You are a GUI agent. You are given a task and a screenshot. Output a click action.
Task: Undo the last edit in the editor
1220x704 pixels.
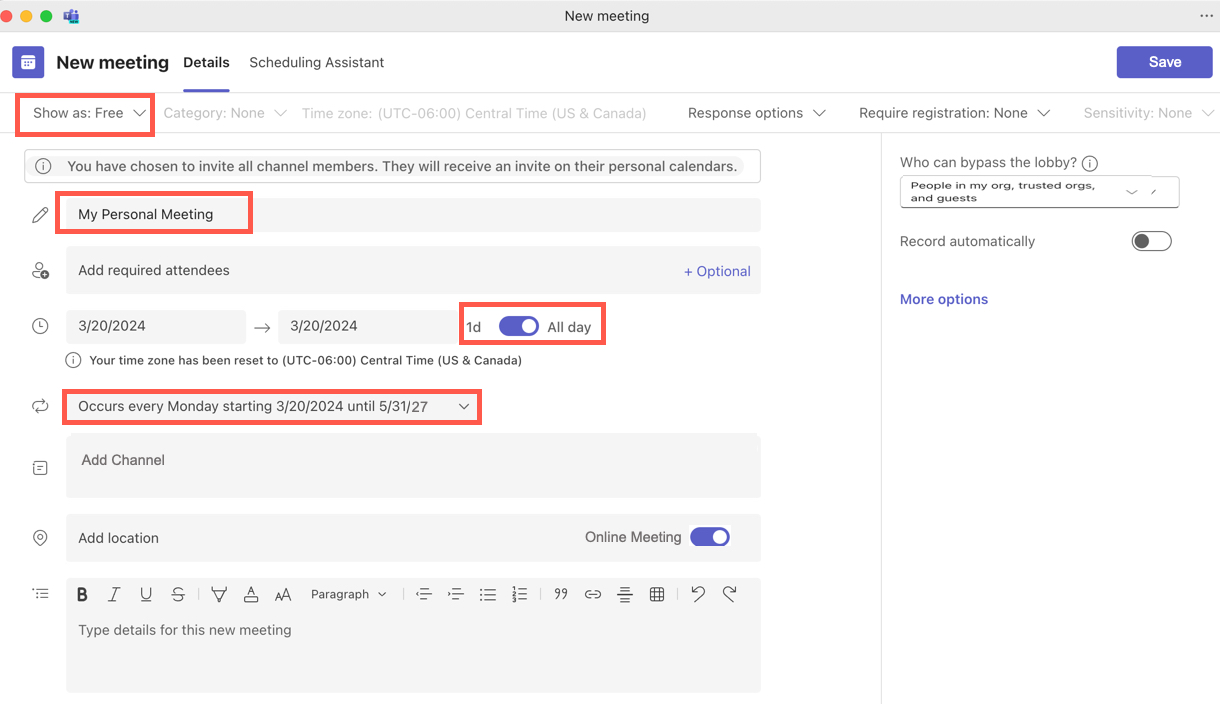698,594
